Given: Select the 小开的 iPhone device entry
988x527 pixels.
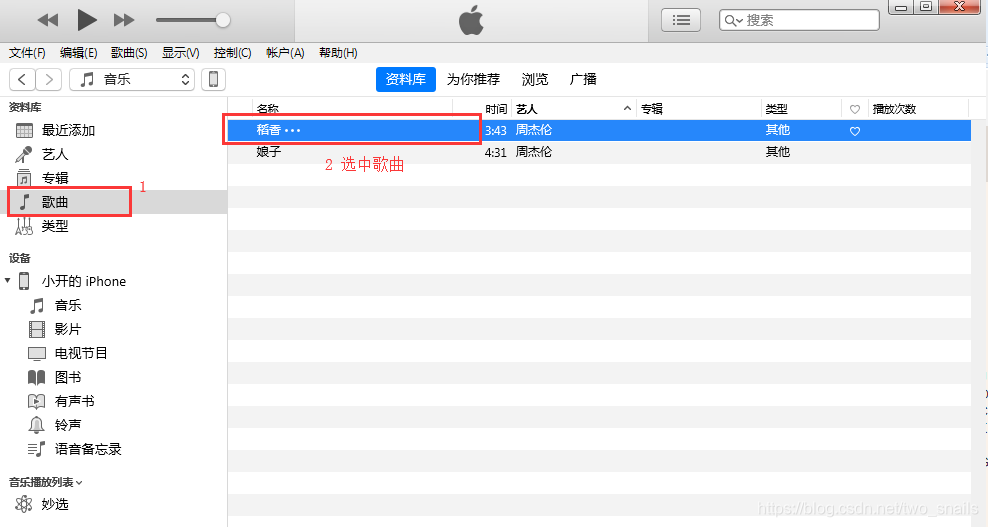Looking at the screenshot, I should click(x=83, y=281).
